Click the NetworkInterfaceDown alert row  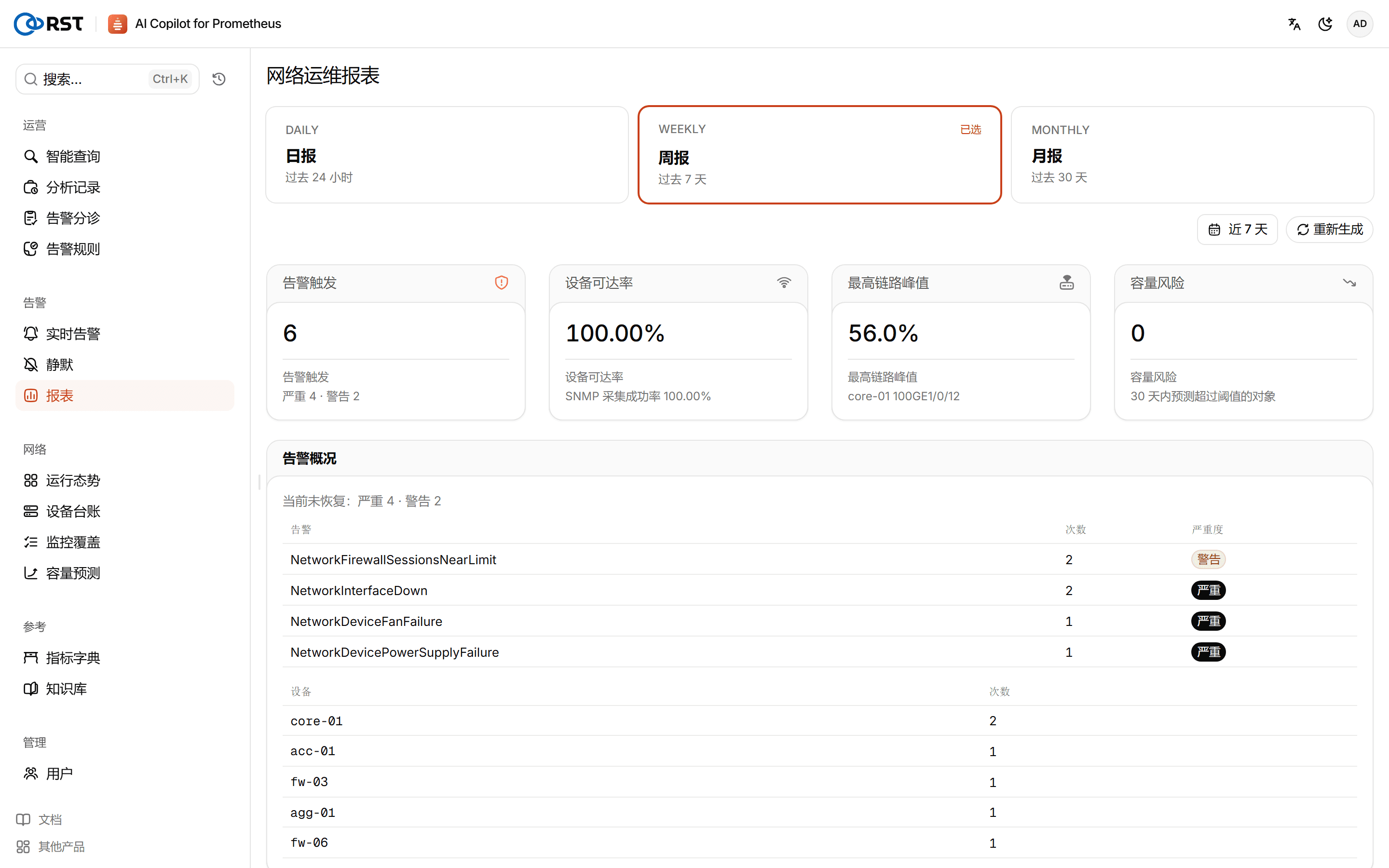coord(819,591)
